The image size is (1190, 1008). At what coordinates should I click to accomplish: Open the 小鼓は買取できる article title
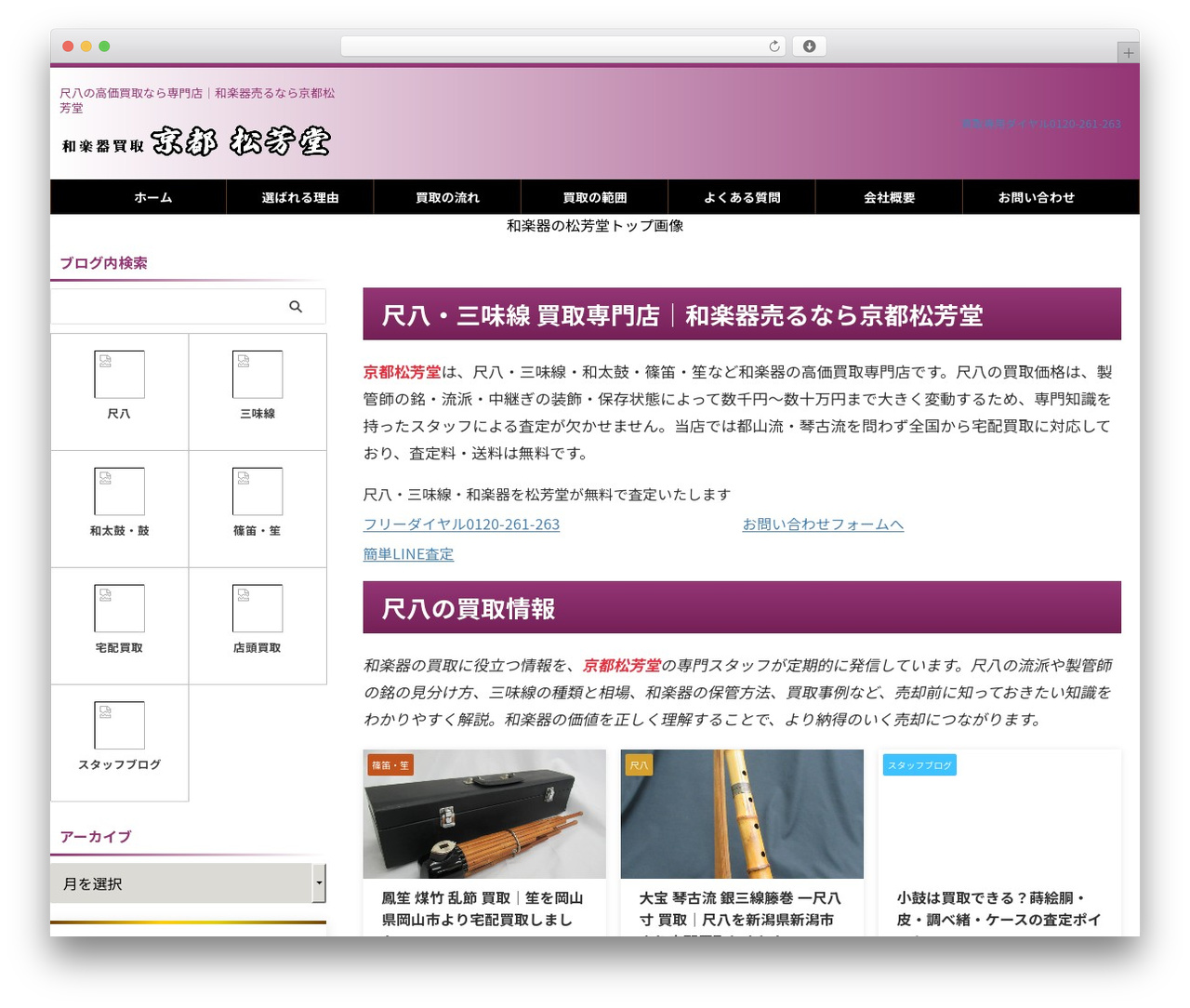[x=999, y=912]
